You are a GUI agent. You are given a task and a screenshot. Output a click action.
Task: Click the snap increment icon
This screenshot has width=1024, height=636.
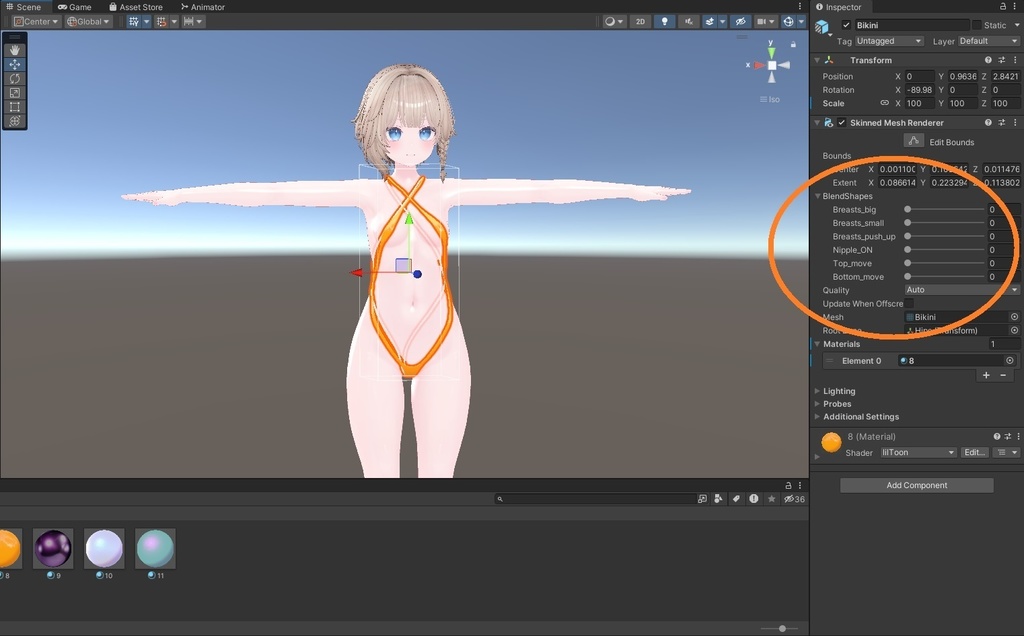click(189, 22)
